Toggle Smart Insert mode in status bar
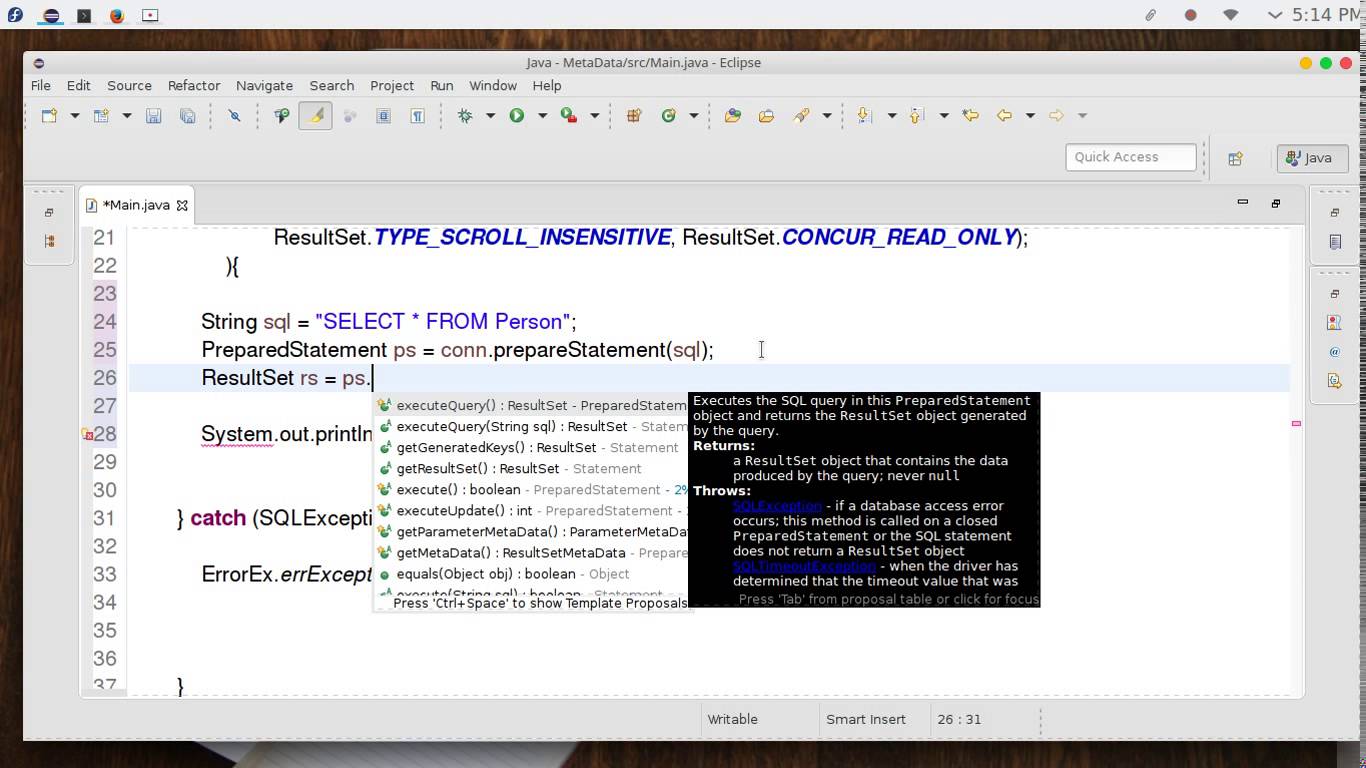The height and width of the screenshot is (768, 1366). click(x=864, y=719)
